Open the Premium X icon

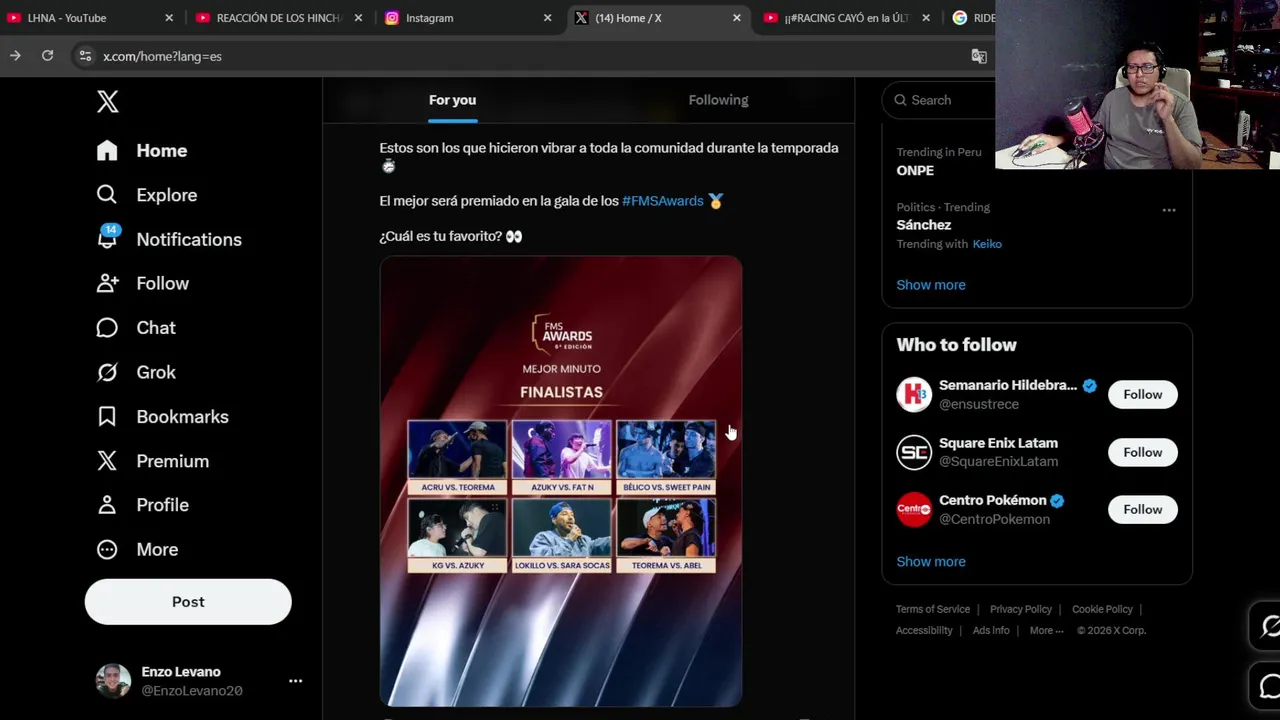pyautogui.click(x=107, y=460)
